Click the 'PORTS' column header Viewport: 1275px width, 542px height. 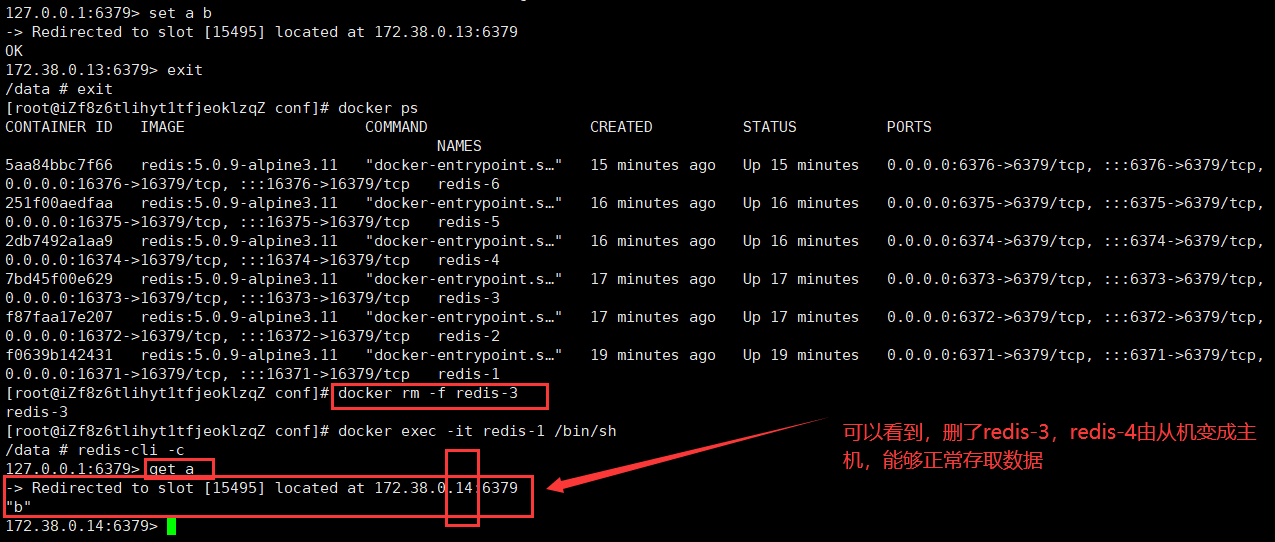pyautogui.click(x=909, y=127)
